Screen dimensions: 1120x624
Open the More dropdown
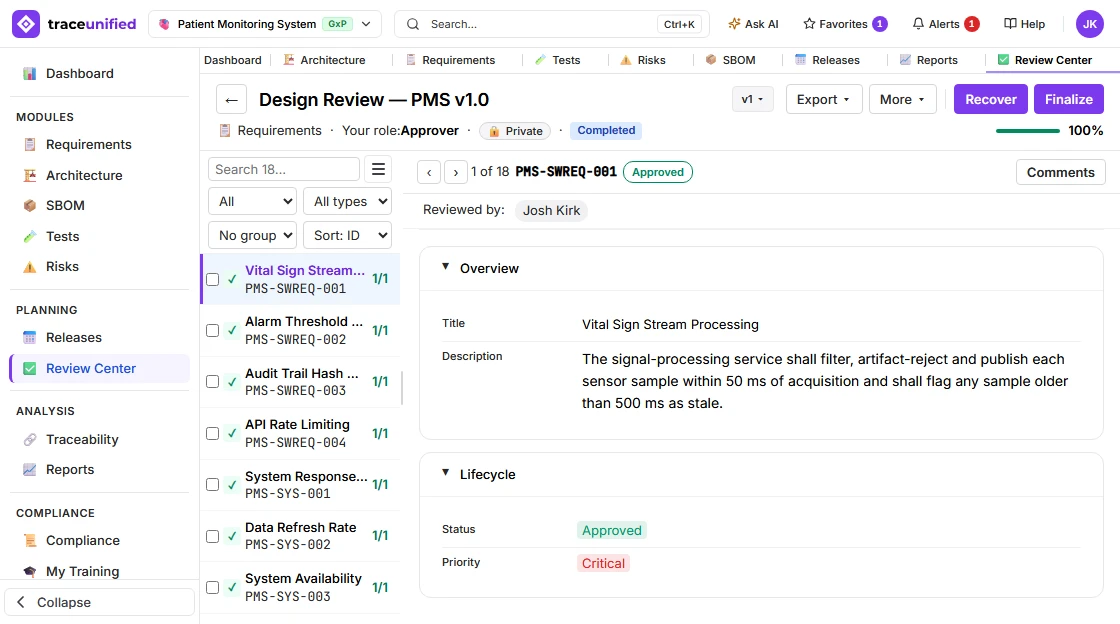(902, 99)
